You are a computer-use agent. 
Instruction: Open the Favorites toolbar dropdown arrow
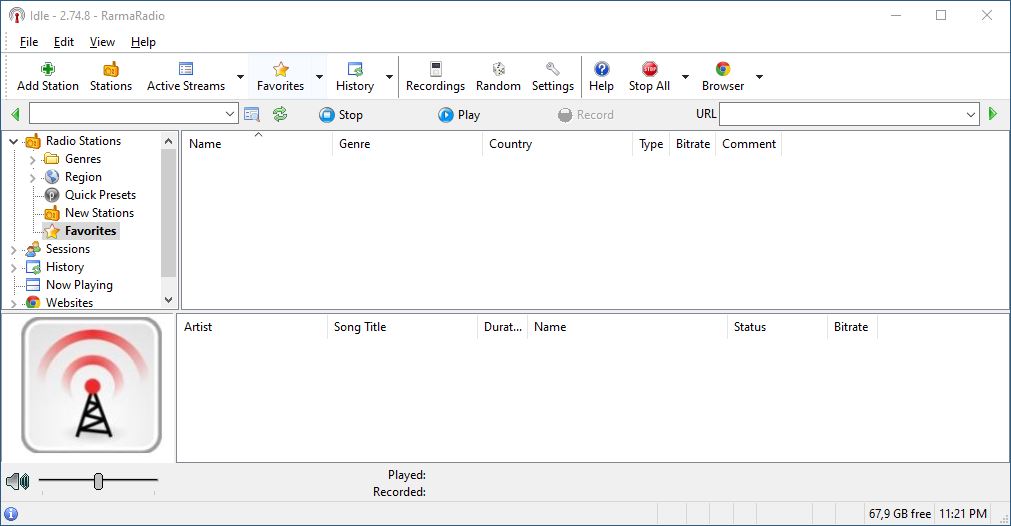point(319,77)
